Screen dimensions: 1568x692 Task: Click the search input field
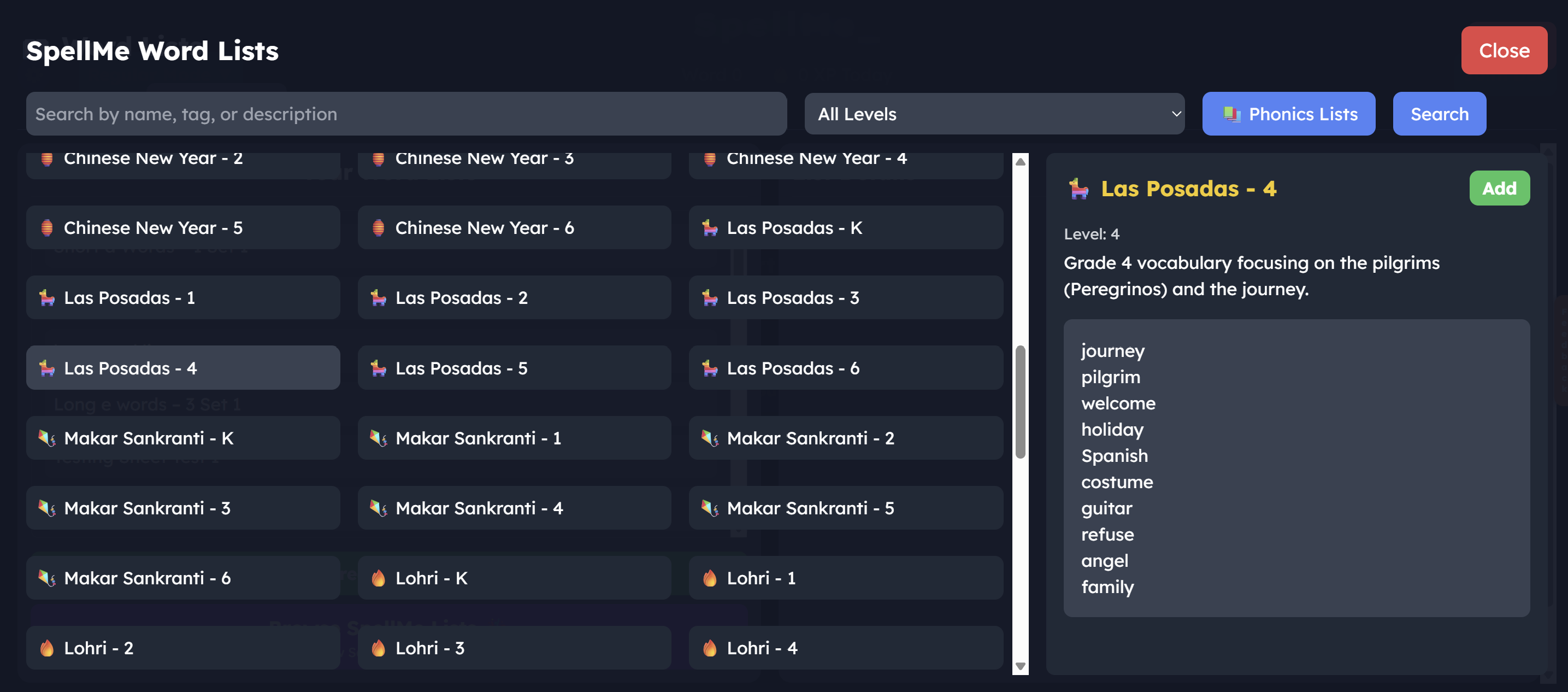pyautogui.click(x=406, y=113)
